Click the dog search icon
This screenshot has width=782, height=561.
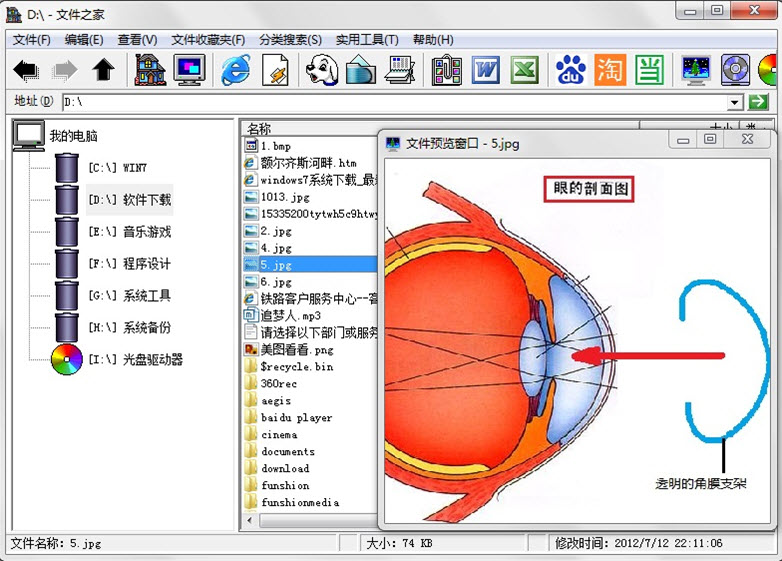pyautogui.click(x=322, y=69)
